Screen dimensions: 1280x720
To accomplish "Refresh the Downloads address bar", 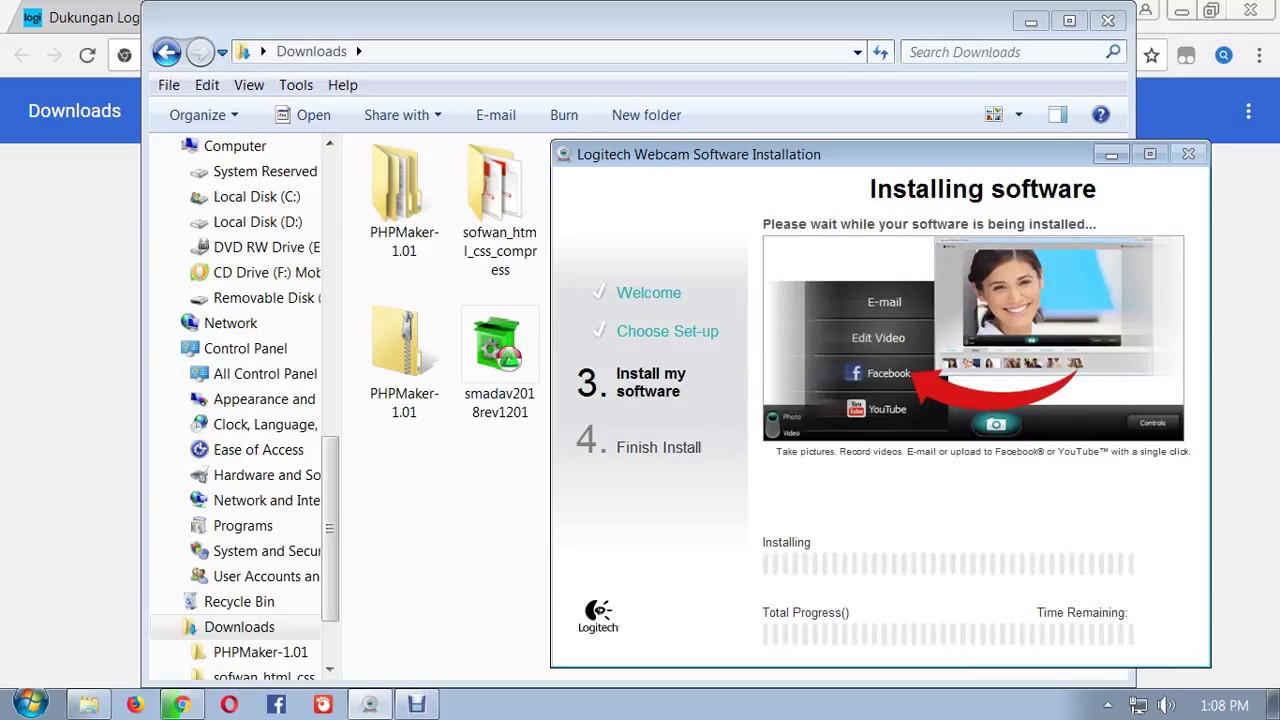I will point(880,52).
